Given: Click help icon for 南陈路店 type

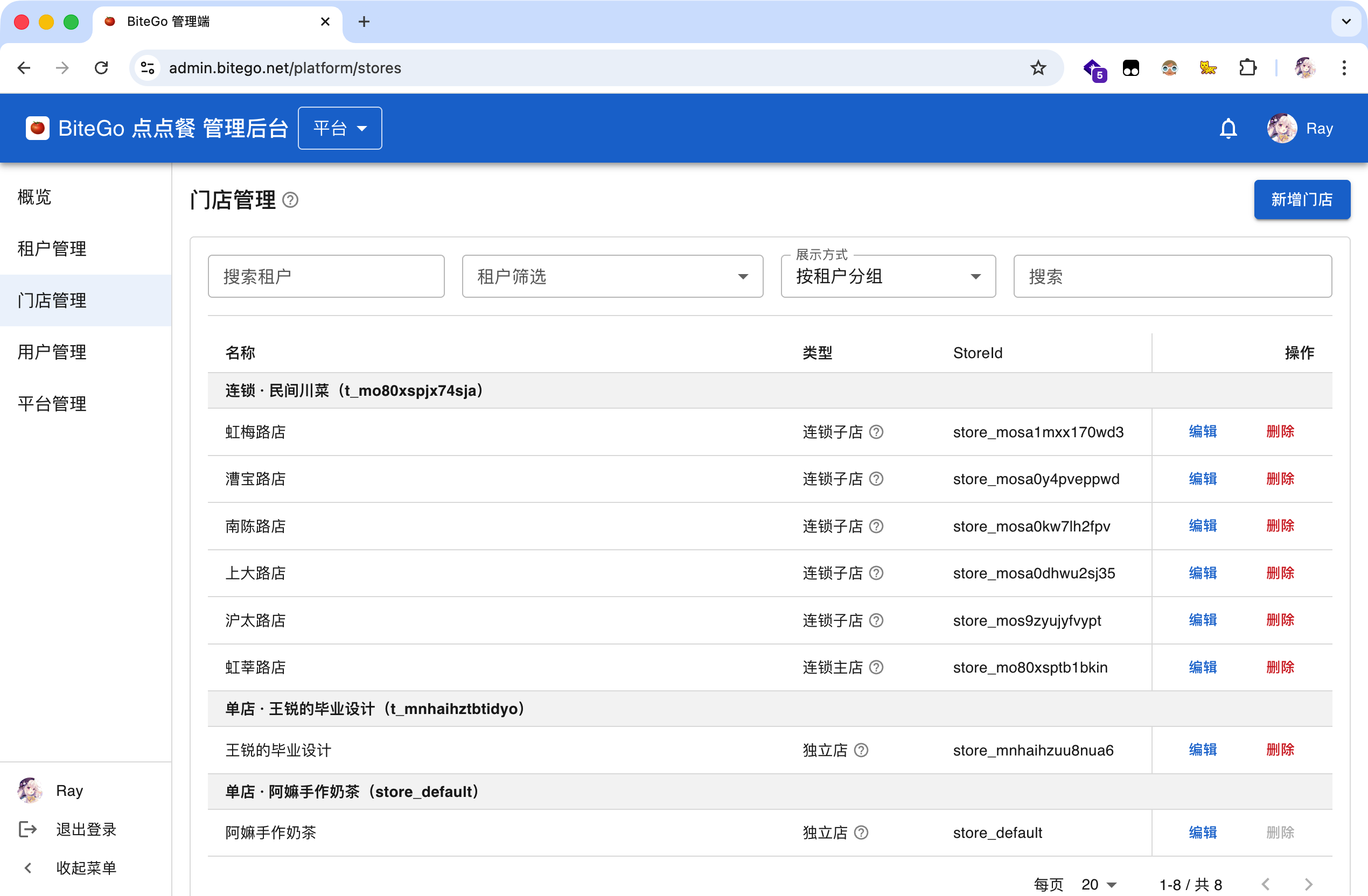Looking at the screenshot, I should tap(876, 526).
